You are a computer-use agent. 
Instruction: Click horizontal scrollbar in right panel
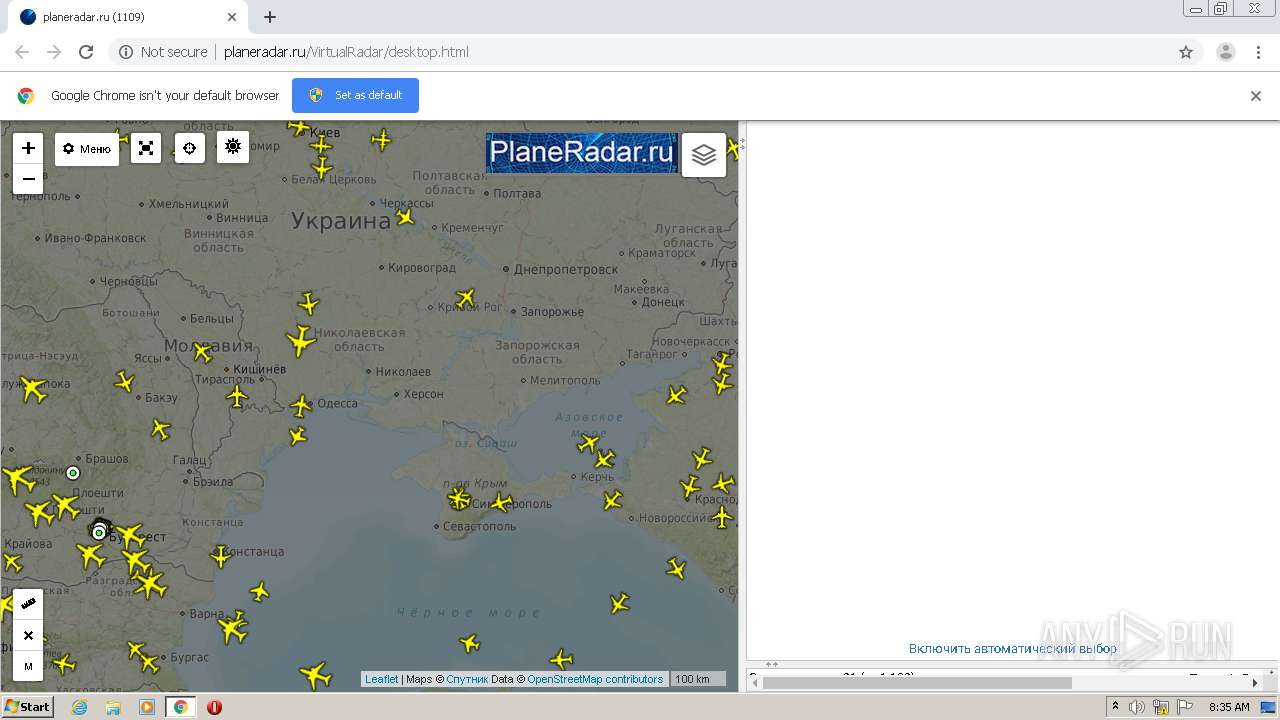click(x=917, y=683)
